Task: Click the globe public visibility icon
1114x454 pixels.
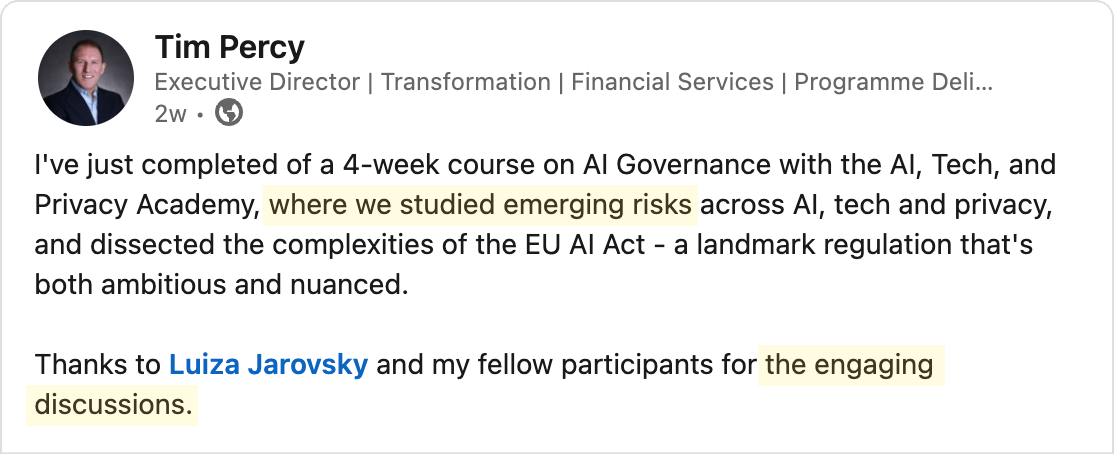Action: 229,113
